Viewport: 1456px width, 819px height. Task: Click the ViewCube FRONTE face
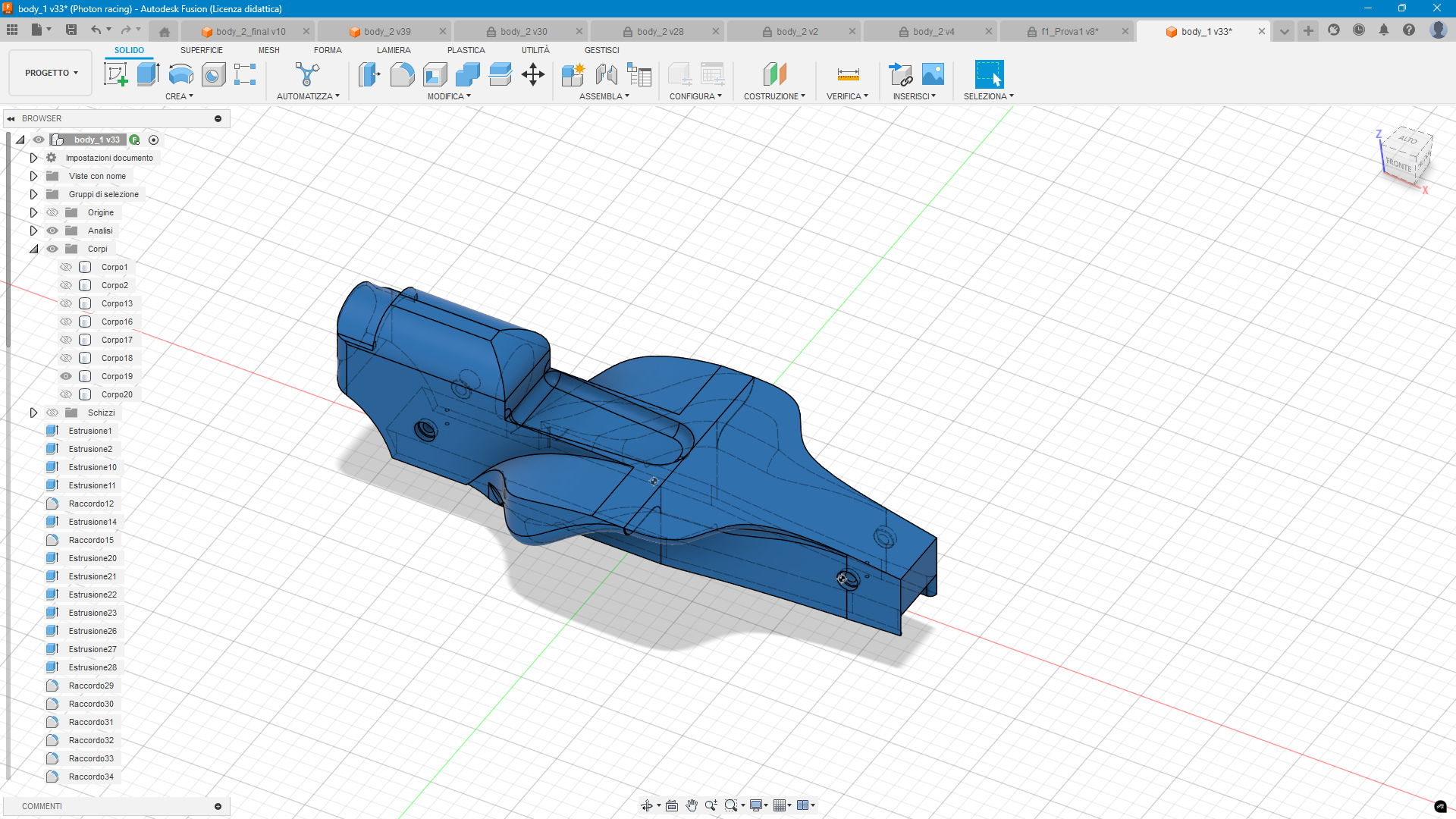click(1398, 164)
